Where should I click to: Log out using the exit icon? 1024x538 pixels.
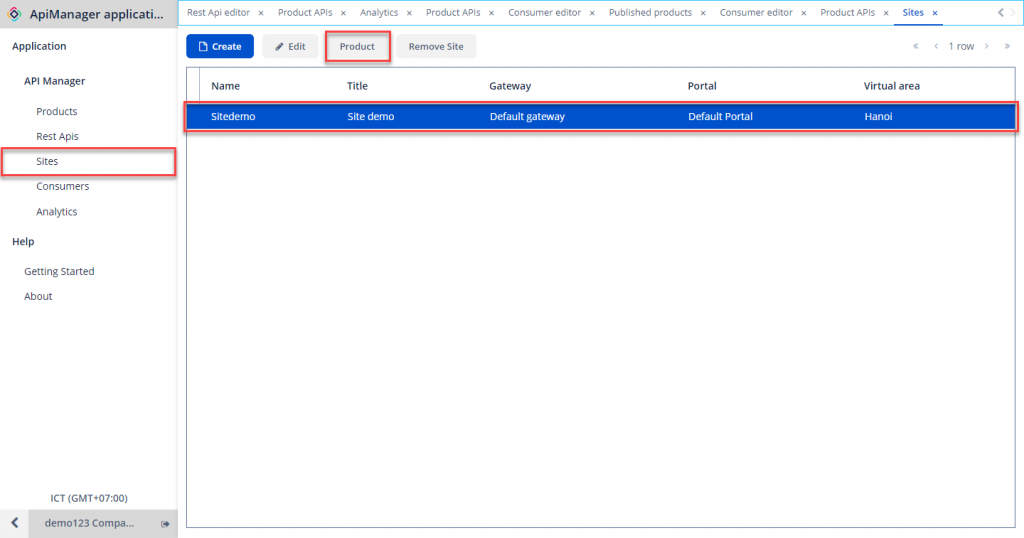165,524
